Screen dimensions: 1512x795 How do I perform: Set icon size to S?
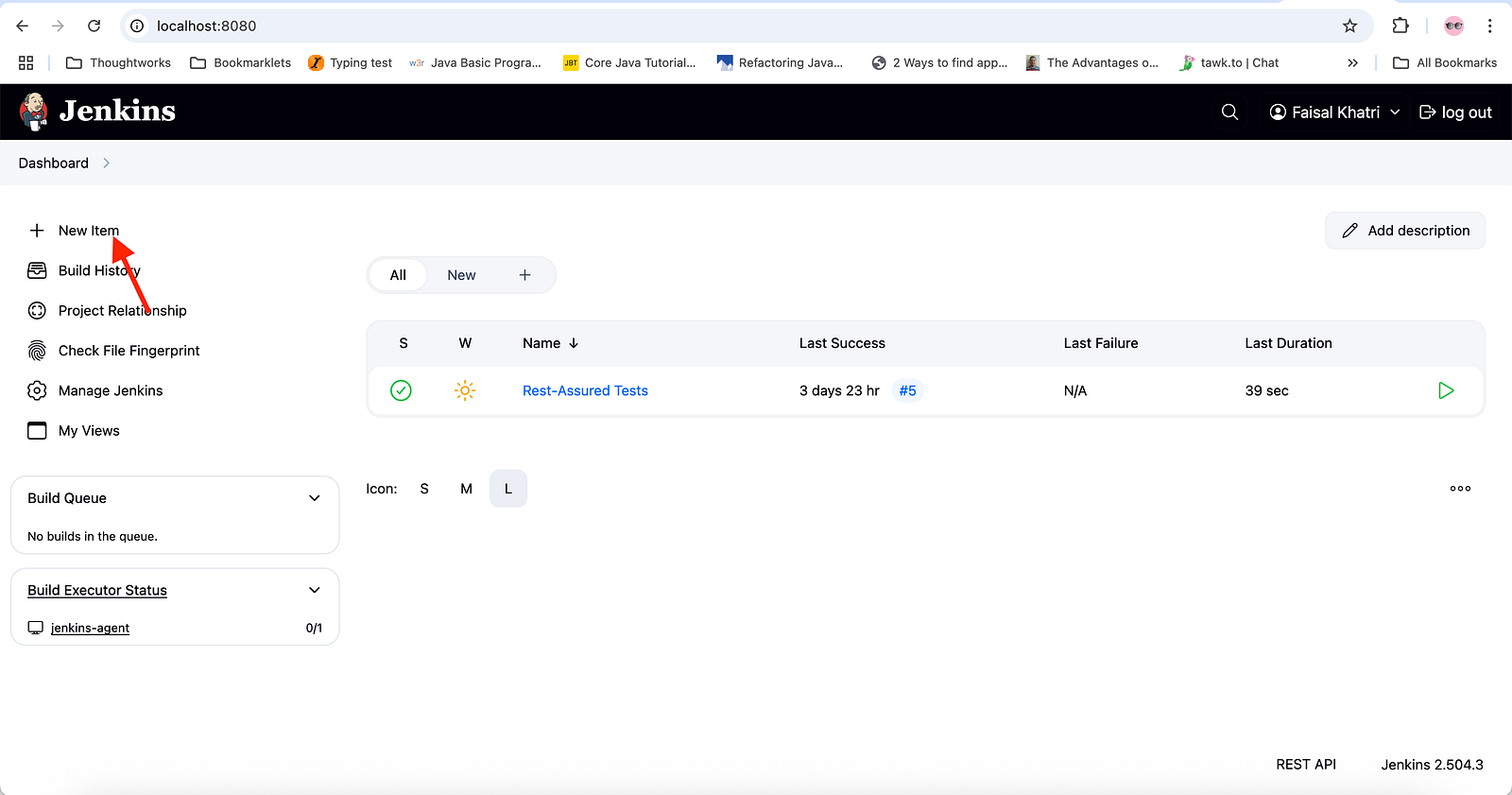click(x=424, y=489)
